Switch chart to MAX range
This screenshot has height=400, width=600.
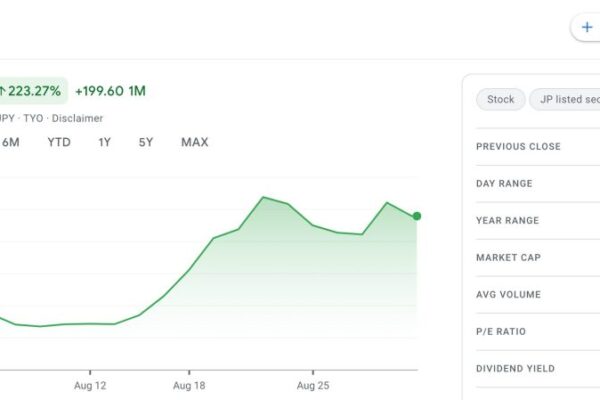[x=194, y=142]
